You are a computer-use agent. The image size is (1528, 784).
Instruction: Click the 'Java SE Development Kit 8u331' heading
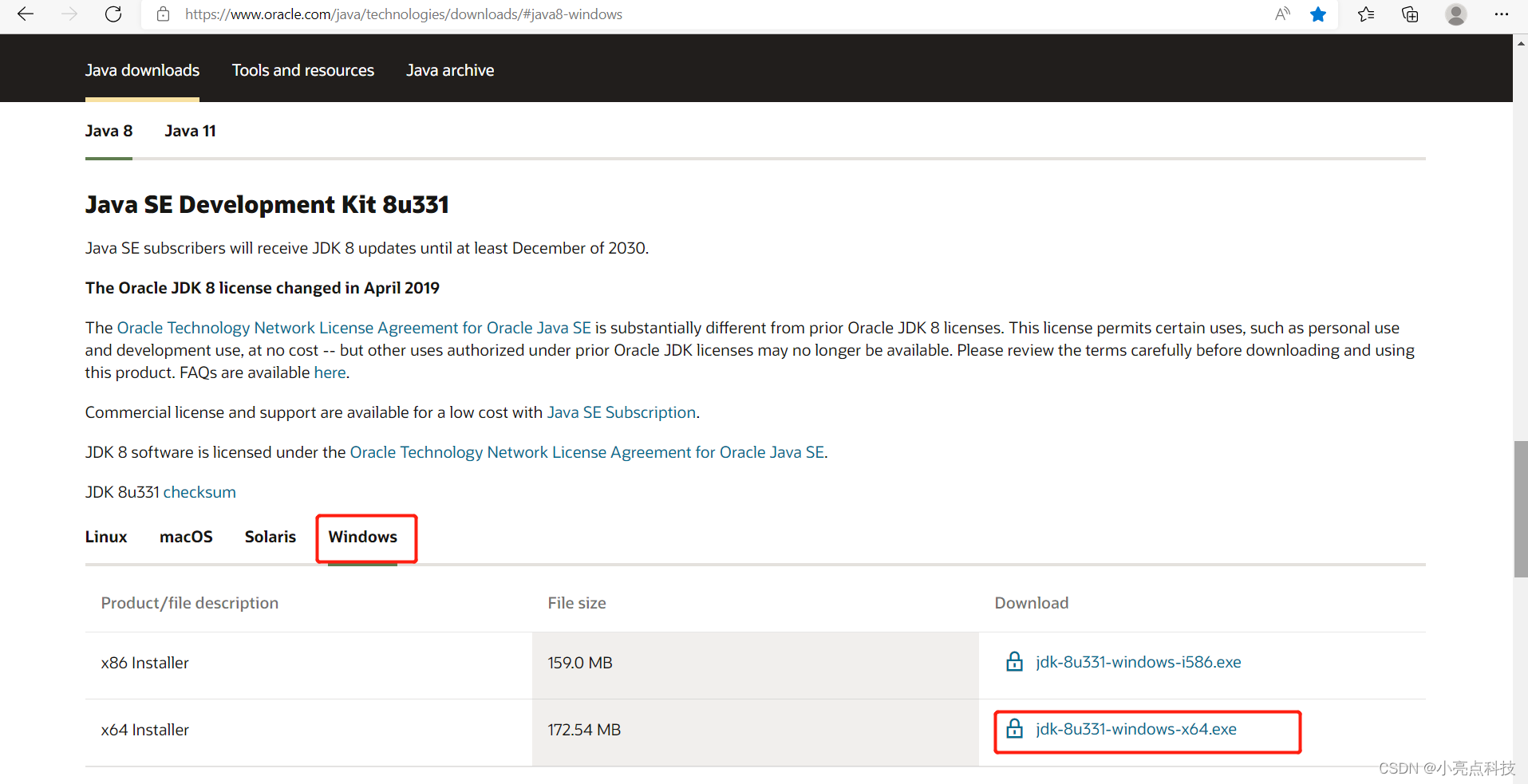[x=267, y=205]
